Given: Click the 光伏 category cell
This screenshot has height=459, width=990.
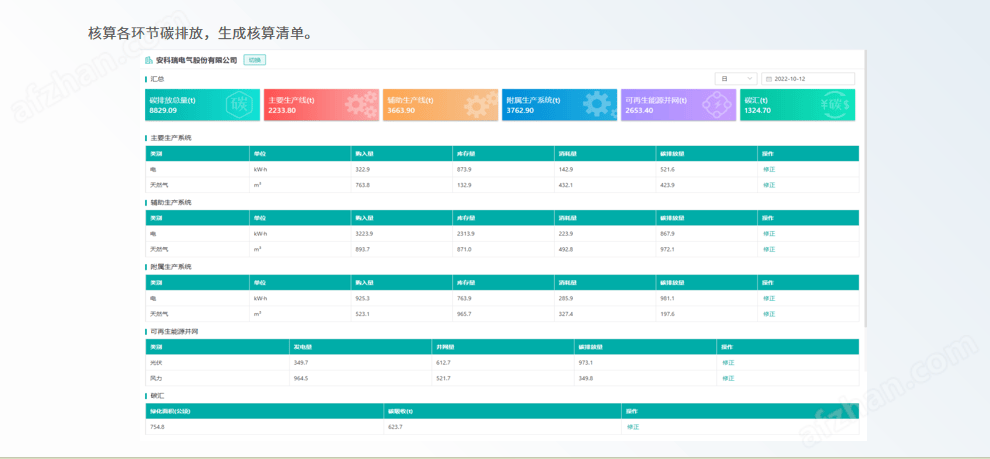Looking at the screenshot, I should coord(218,362).
